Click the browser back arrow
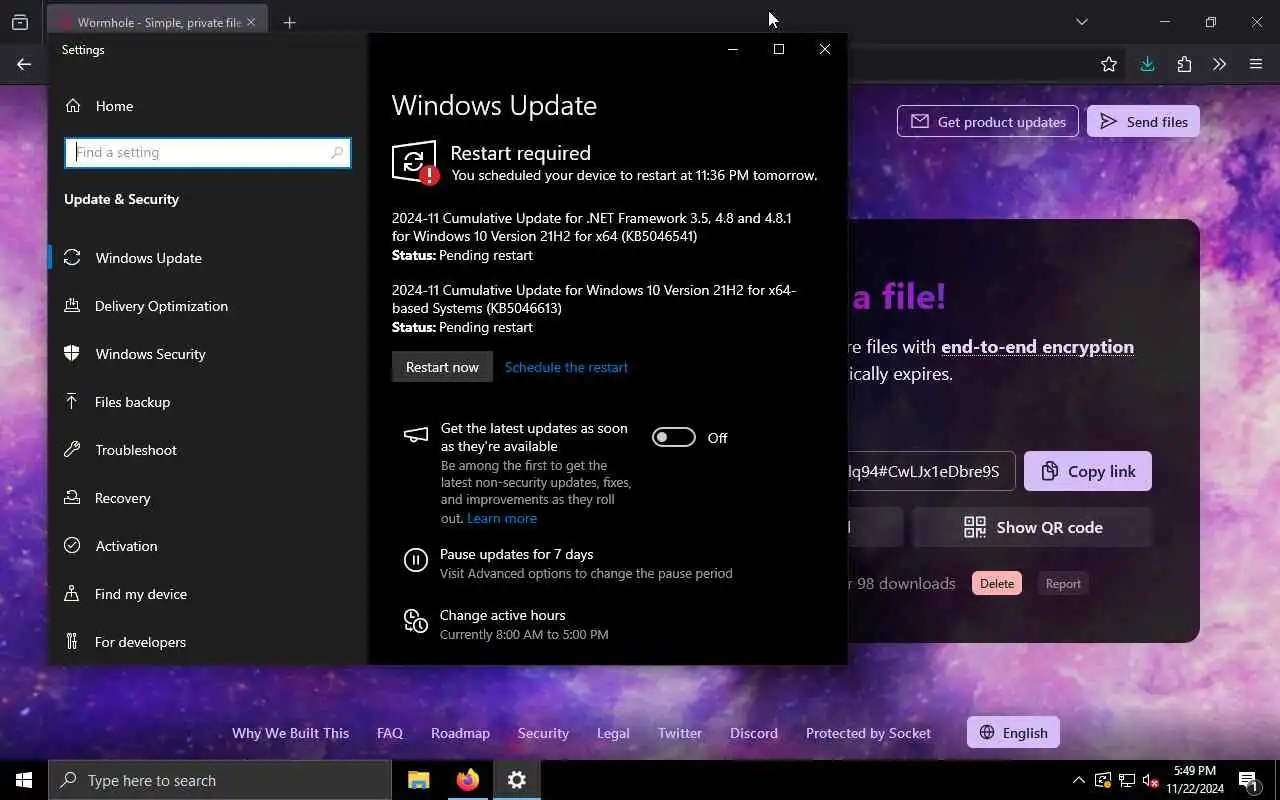1280x800 pixels. point(24,64)
